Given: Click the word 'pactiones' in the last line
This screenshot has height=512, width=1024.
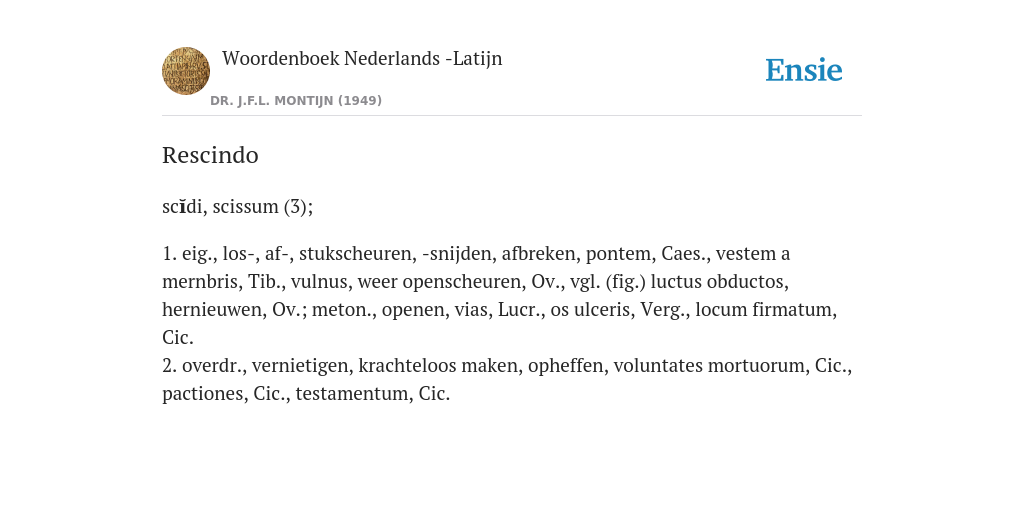Looking at the screenshot, I should coord(202,394).
